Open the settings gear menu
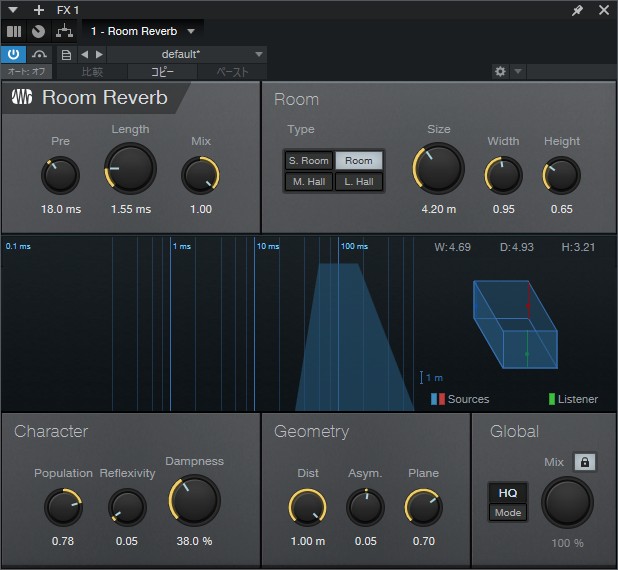 (x=500, y=72)
